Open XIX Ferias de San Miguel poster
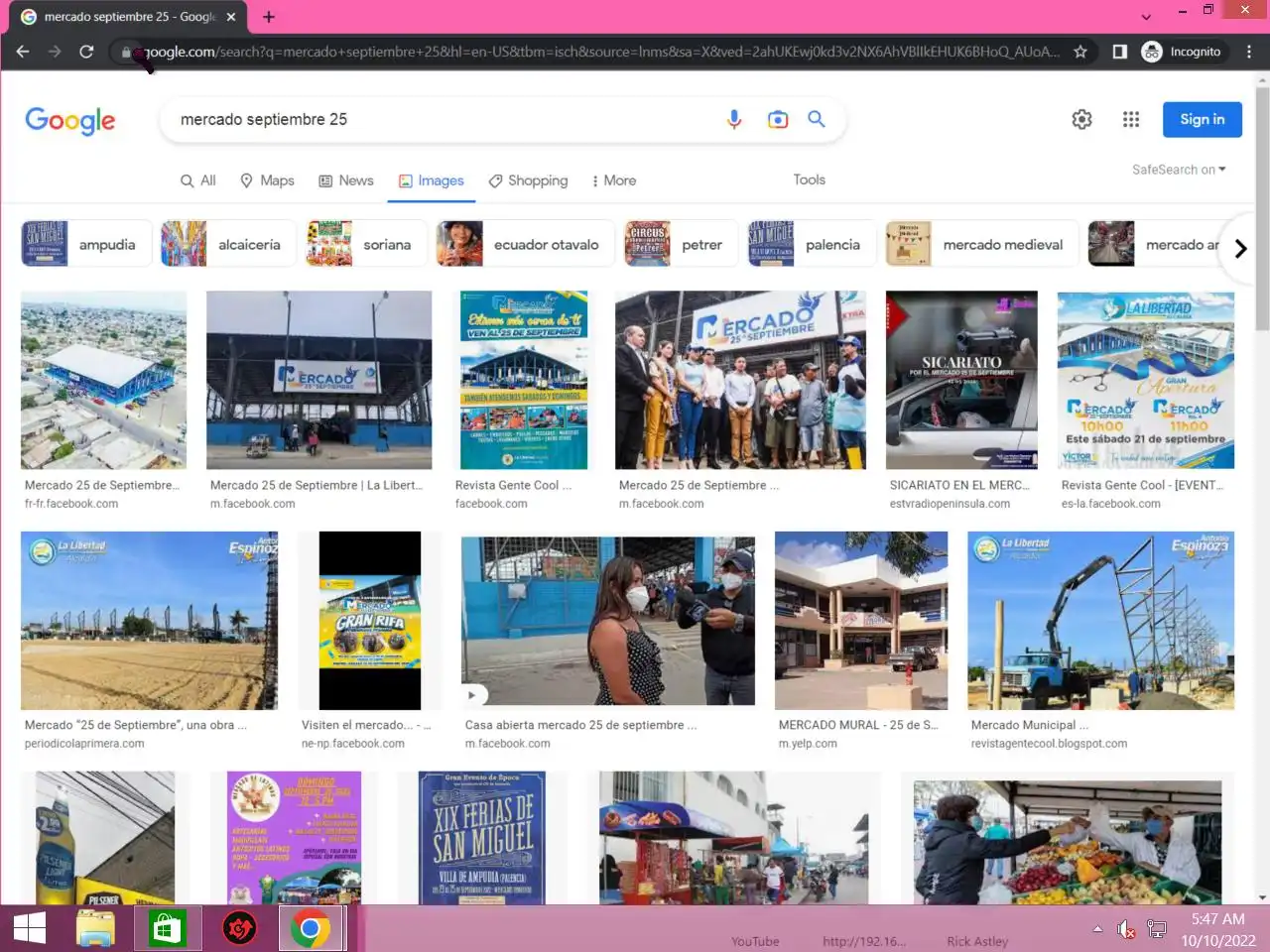The height and width of the screenshot is (952, 1270). click(x=483, y=838)
